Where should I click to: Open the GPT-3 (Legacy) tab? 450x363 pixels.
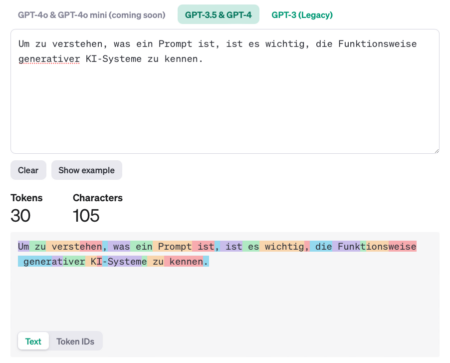302,15
